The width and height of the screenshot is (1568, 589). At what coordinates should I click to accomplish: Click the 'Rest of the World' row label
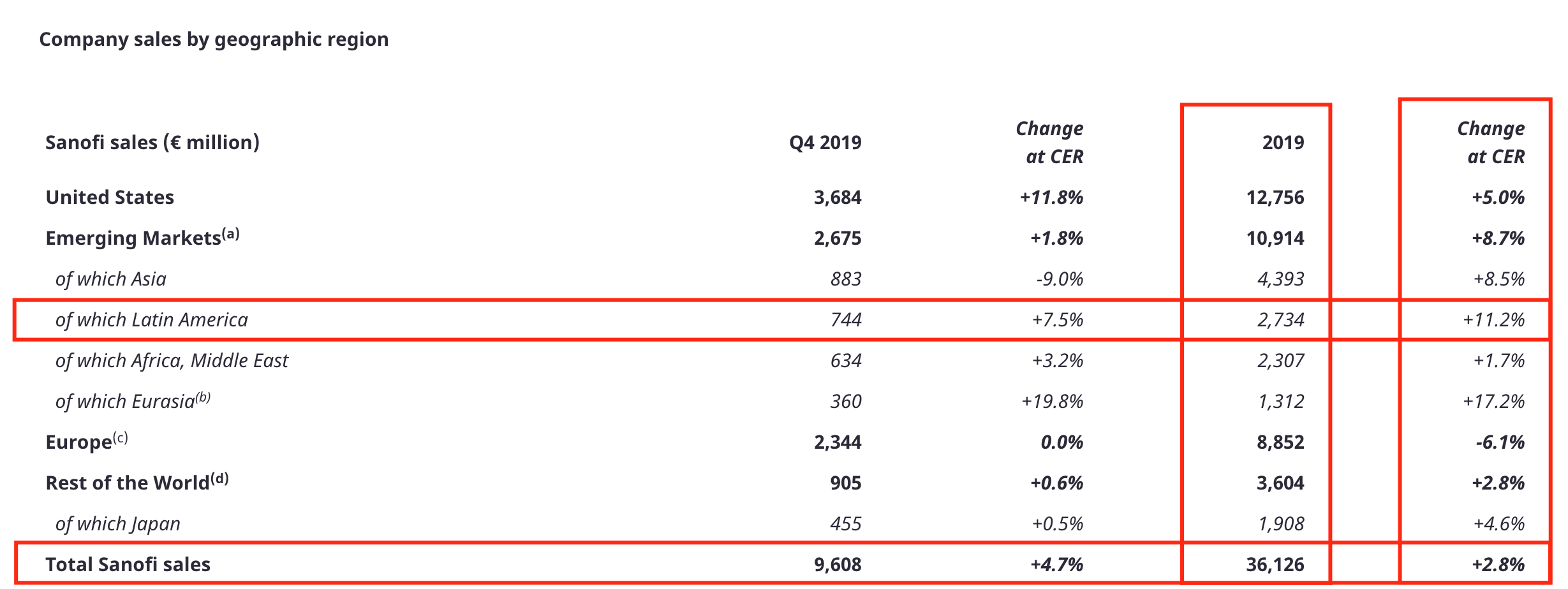[128, 483]
